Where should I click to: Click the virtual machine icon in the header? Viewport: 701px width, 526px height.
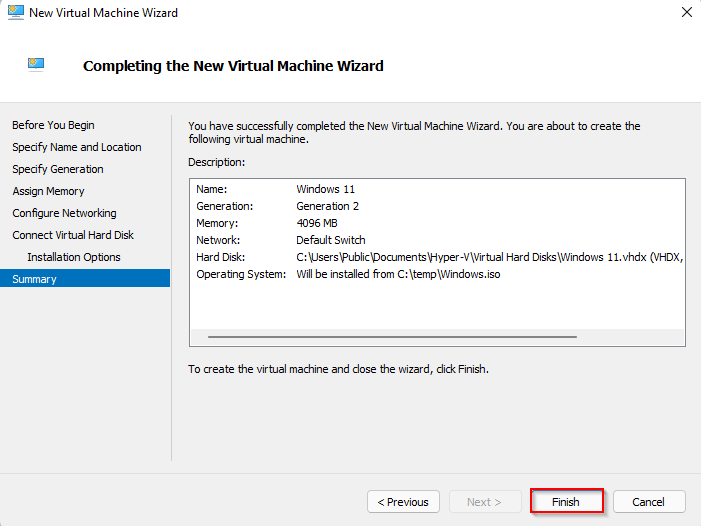(36, 64)
